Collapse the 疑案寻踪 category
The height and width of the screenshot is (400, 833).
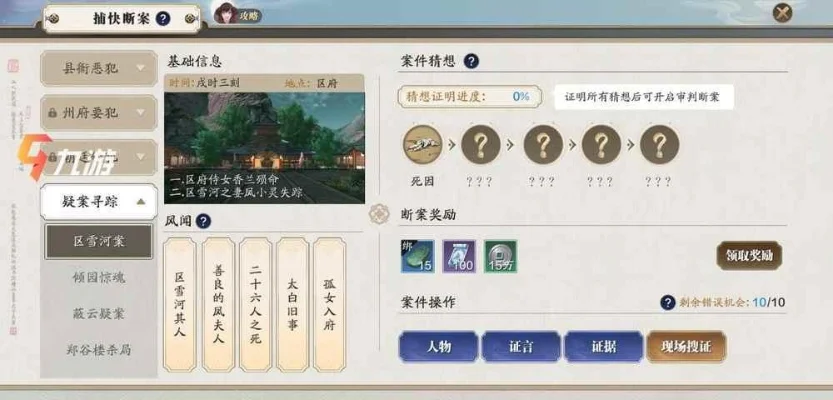point(99,202)
